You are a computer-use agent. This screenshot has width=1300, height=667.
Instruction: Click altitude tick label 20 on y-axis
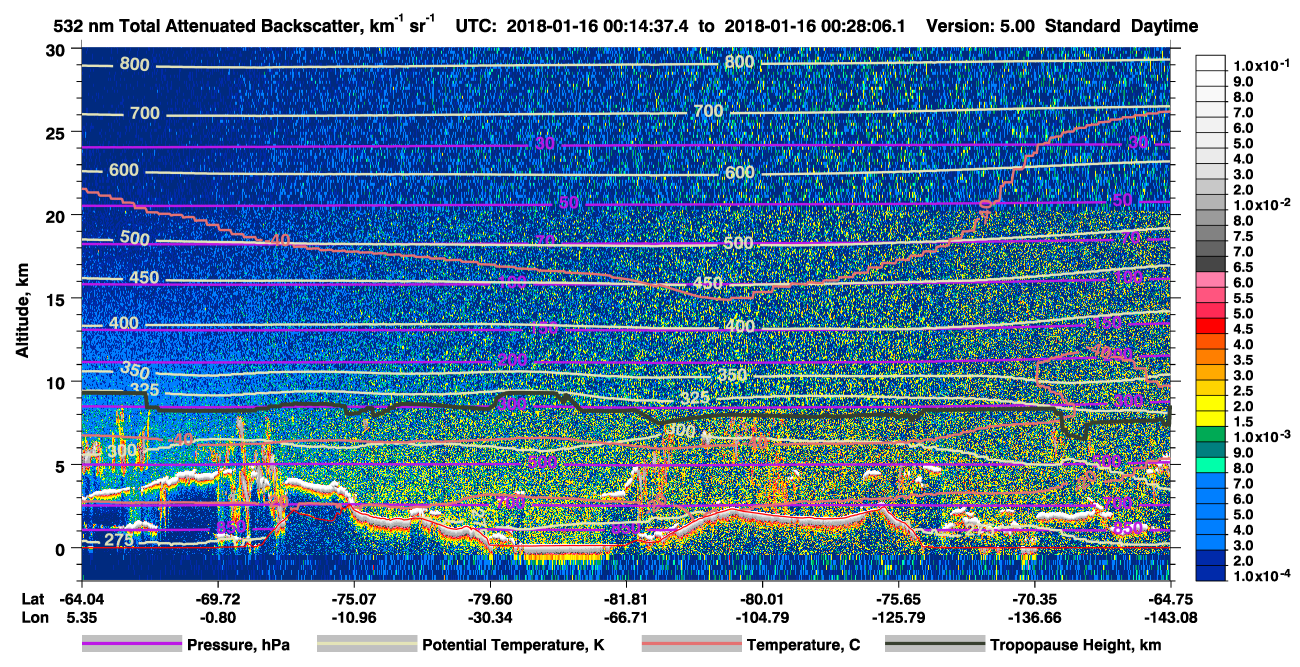pos(58,215)
